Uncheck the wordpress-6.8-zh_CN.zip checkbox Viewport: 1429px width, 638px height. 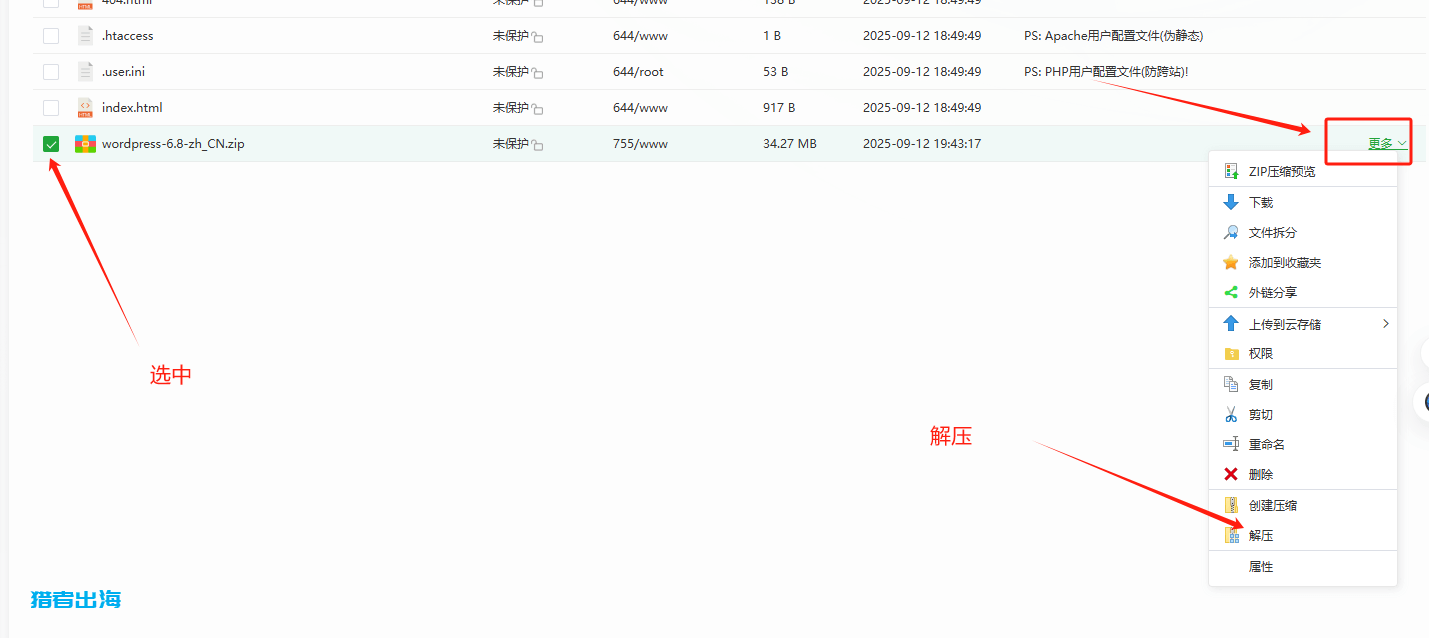51,144
